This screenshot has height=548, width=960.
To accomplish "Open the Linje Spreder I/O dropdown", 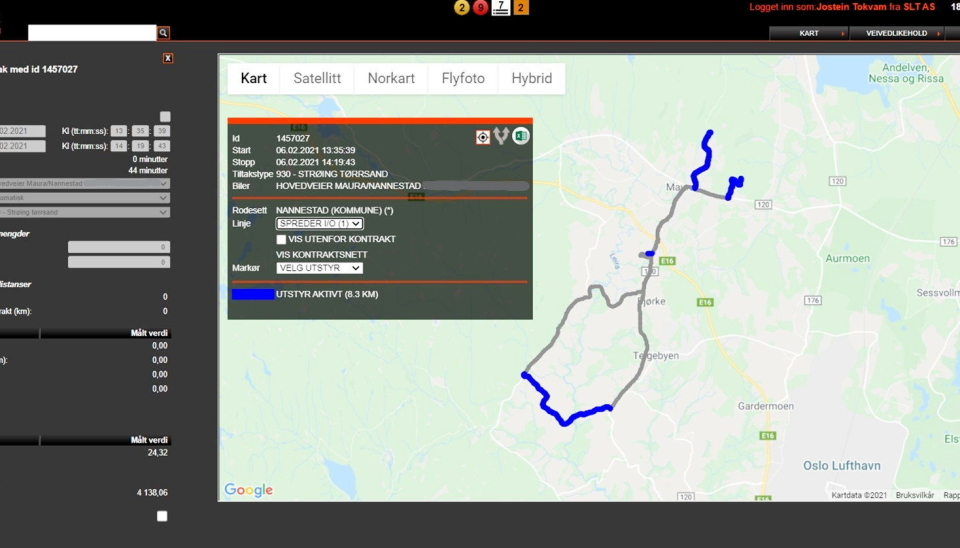I will (319, 224).
